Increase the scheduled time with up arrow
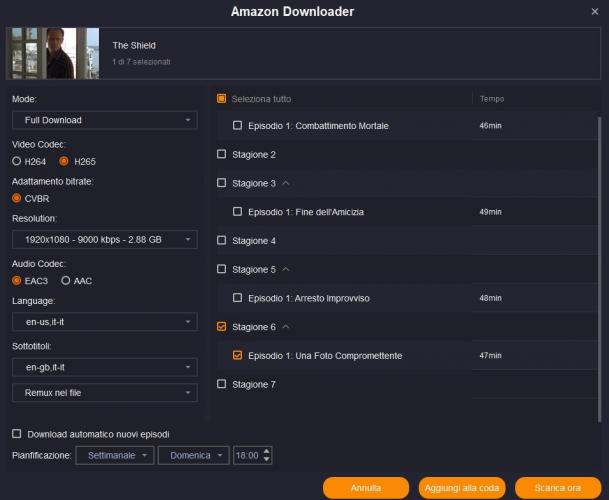609x500 pixels. (x=266, y=451)
